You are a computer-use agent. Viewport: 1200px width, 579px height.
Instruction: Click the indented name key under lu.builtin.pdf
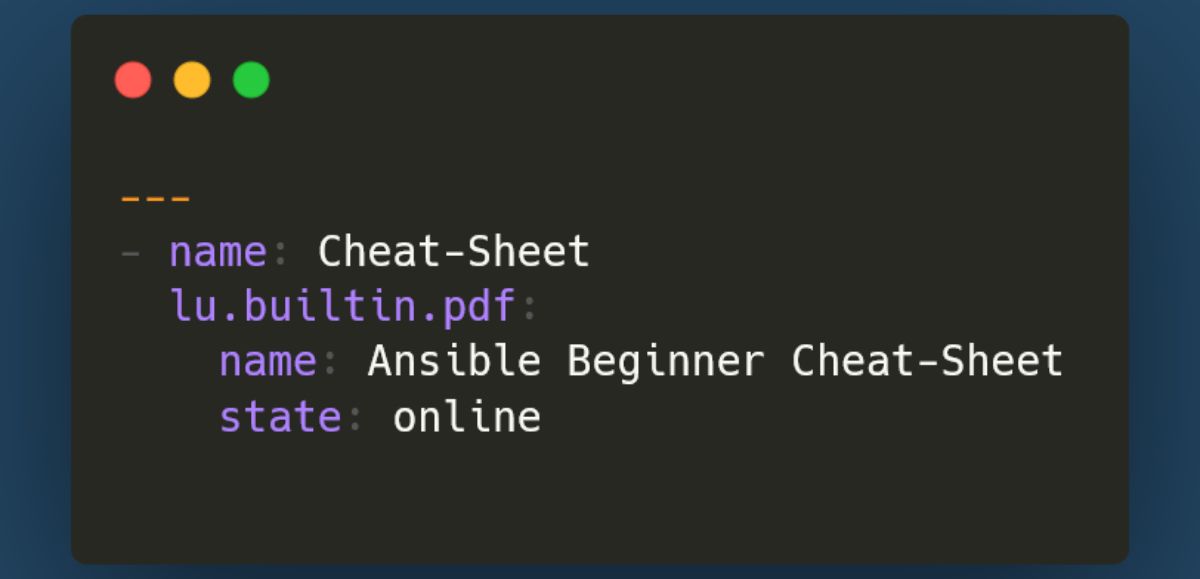268,361
